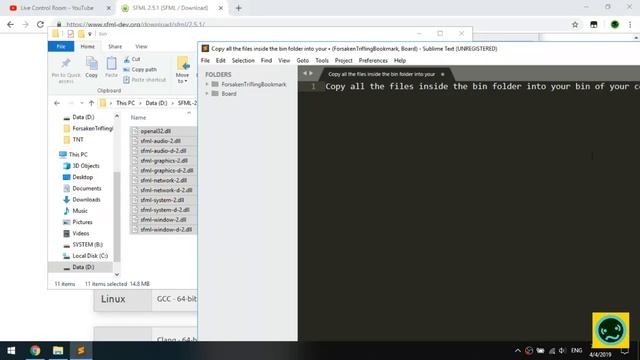This screenshot has width=640, height=360.
Task: Switch to Home ribbon tab
Action: [87, 47]
